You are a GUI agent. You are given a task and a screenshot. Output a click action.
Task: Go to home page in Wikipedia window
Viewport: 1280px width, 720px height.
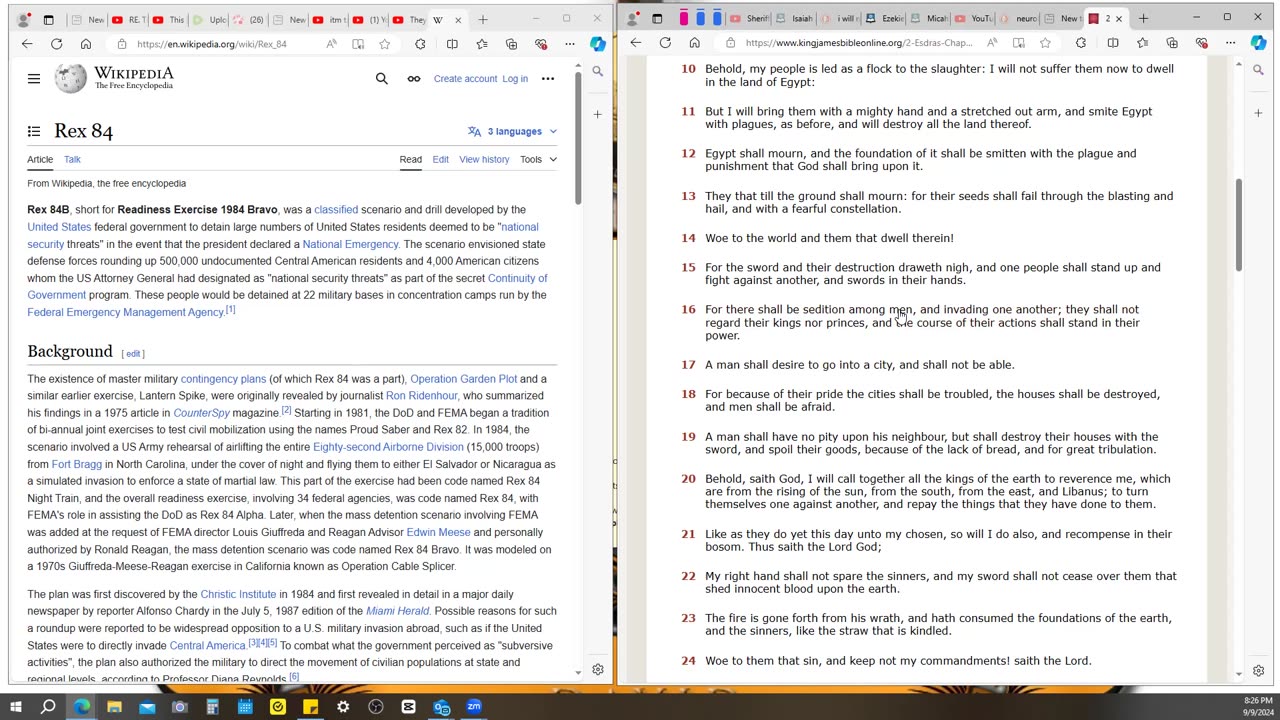86,44
